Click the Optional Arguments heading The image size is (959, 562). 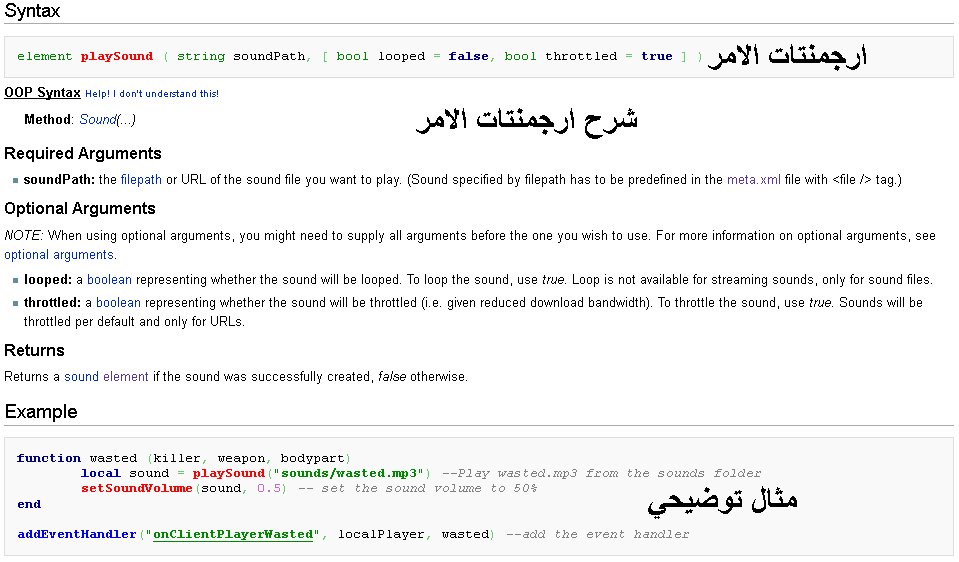pos(80,209)
